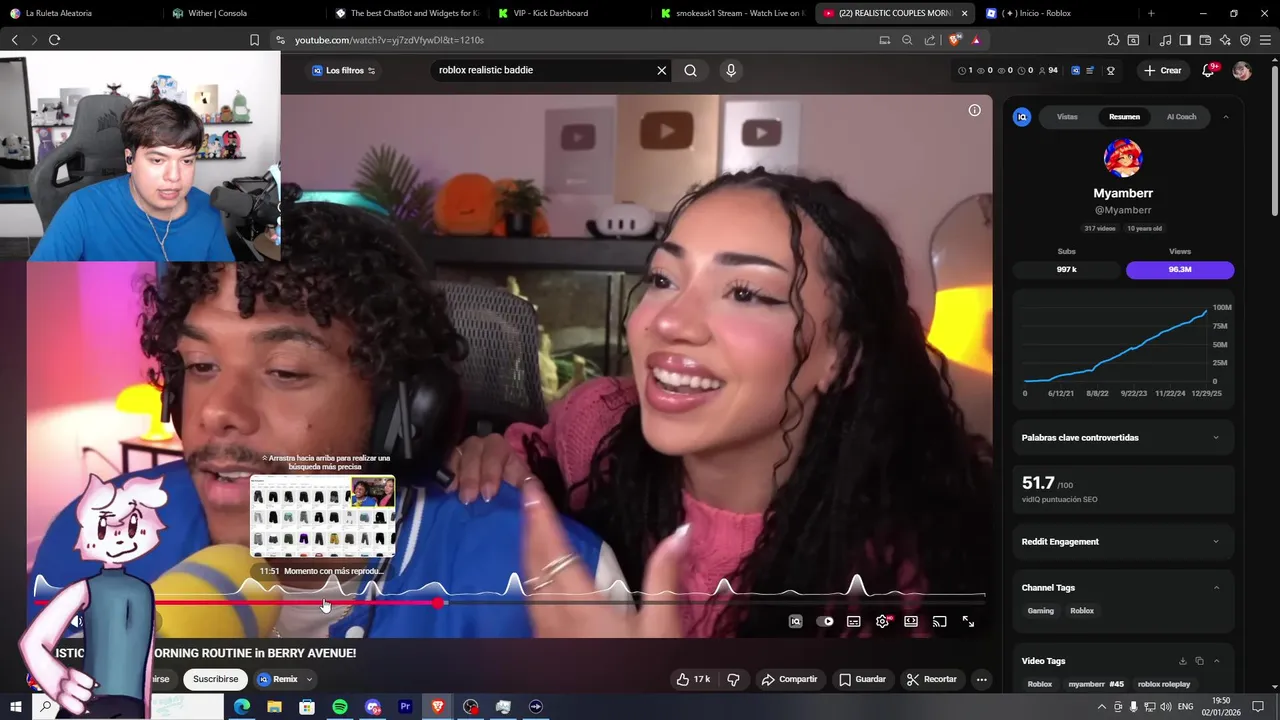Toggle autoplay switch in player
The image size is (1280, 720).
[825, 621]
